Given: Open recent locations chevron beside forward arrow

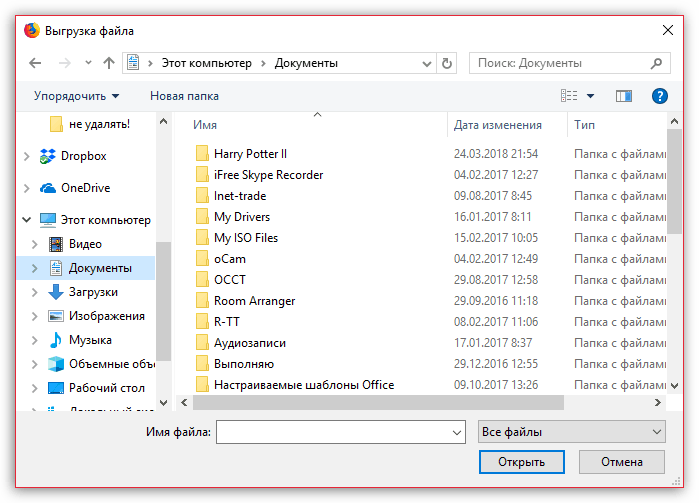Looking at the screenshot, I should (x=88, y=63).
